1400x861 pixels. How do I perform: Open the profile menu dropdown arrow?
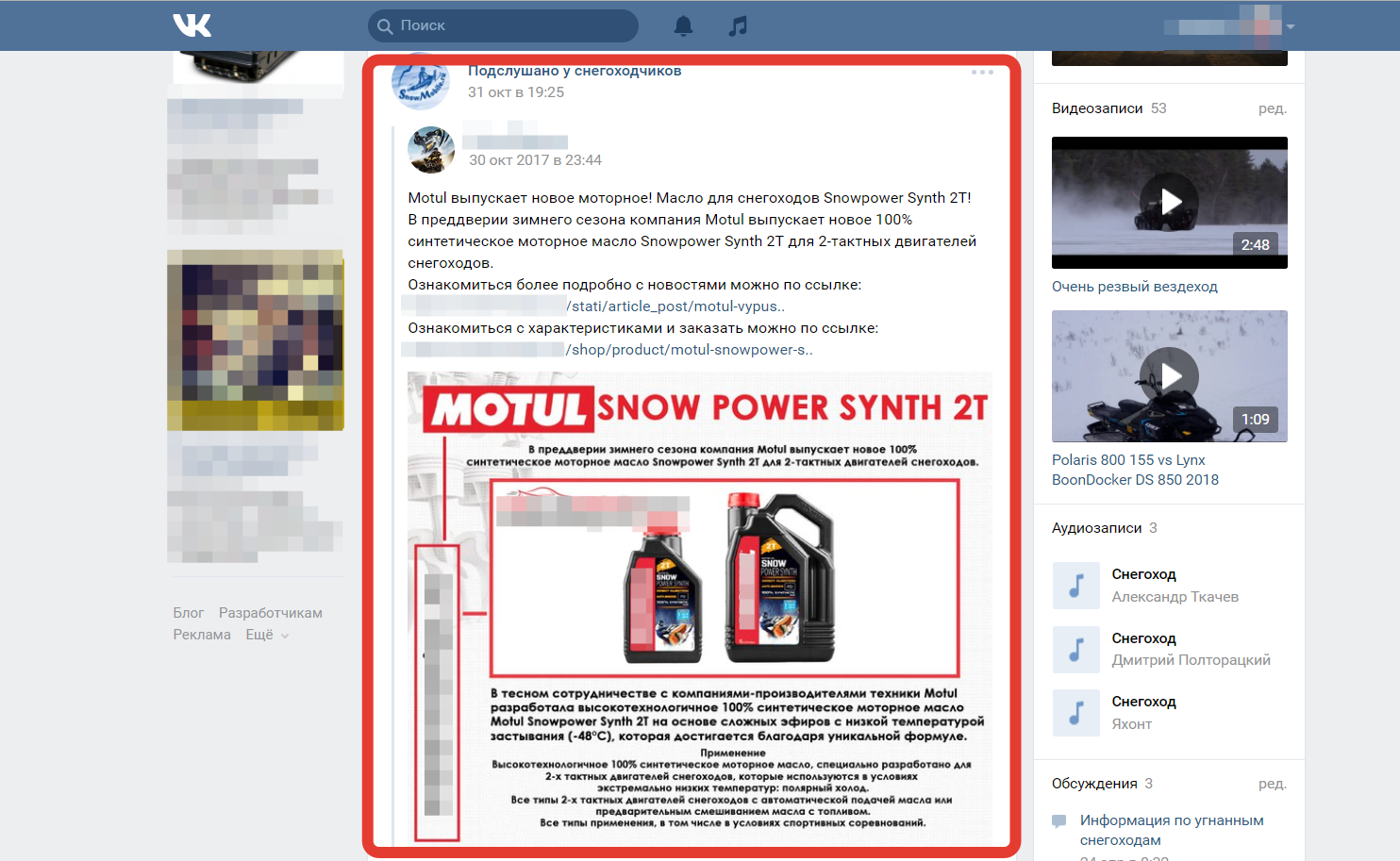coord(1291,26)
